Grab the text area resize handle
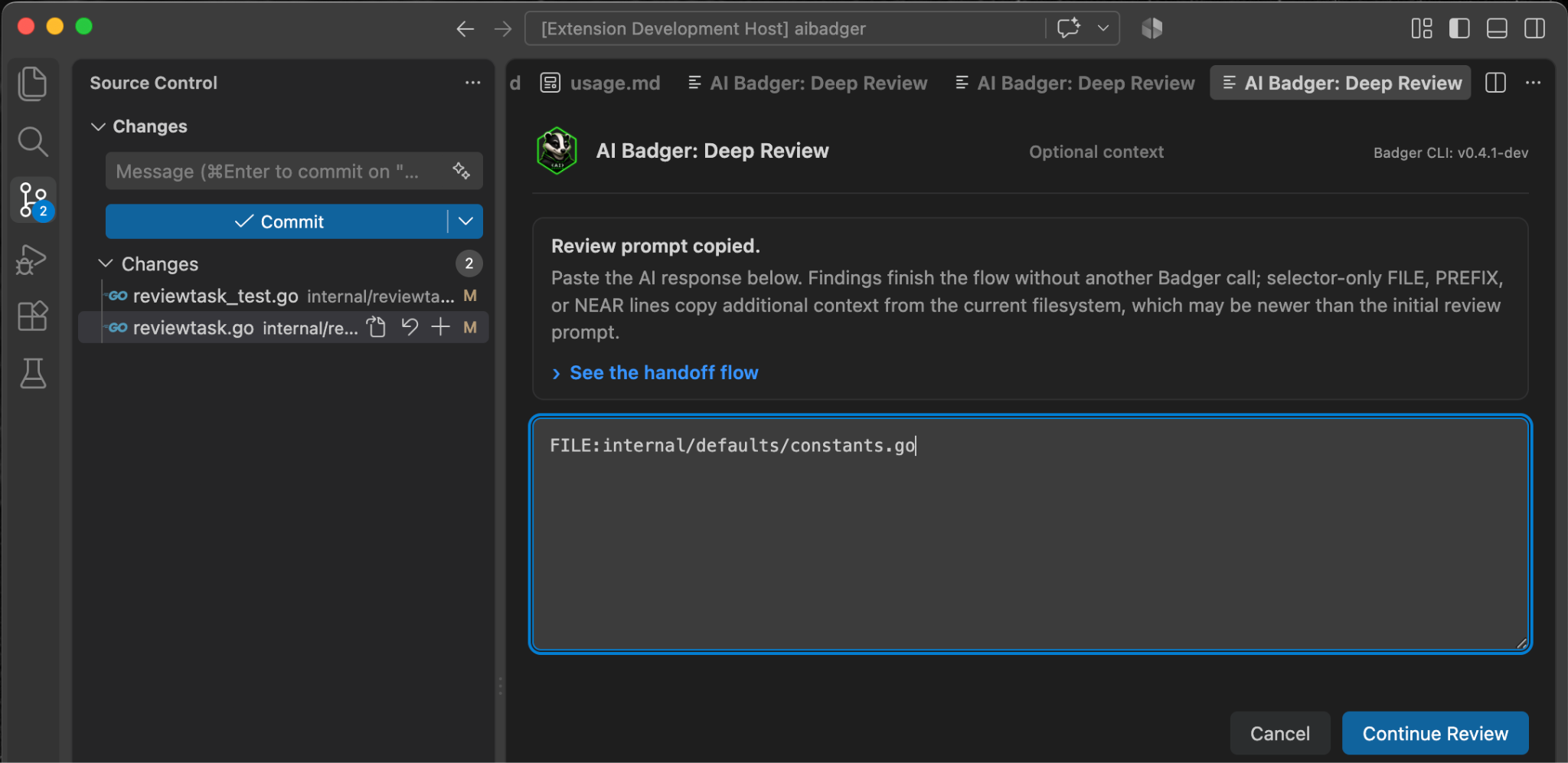 1521,643
